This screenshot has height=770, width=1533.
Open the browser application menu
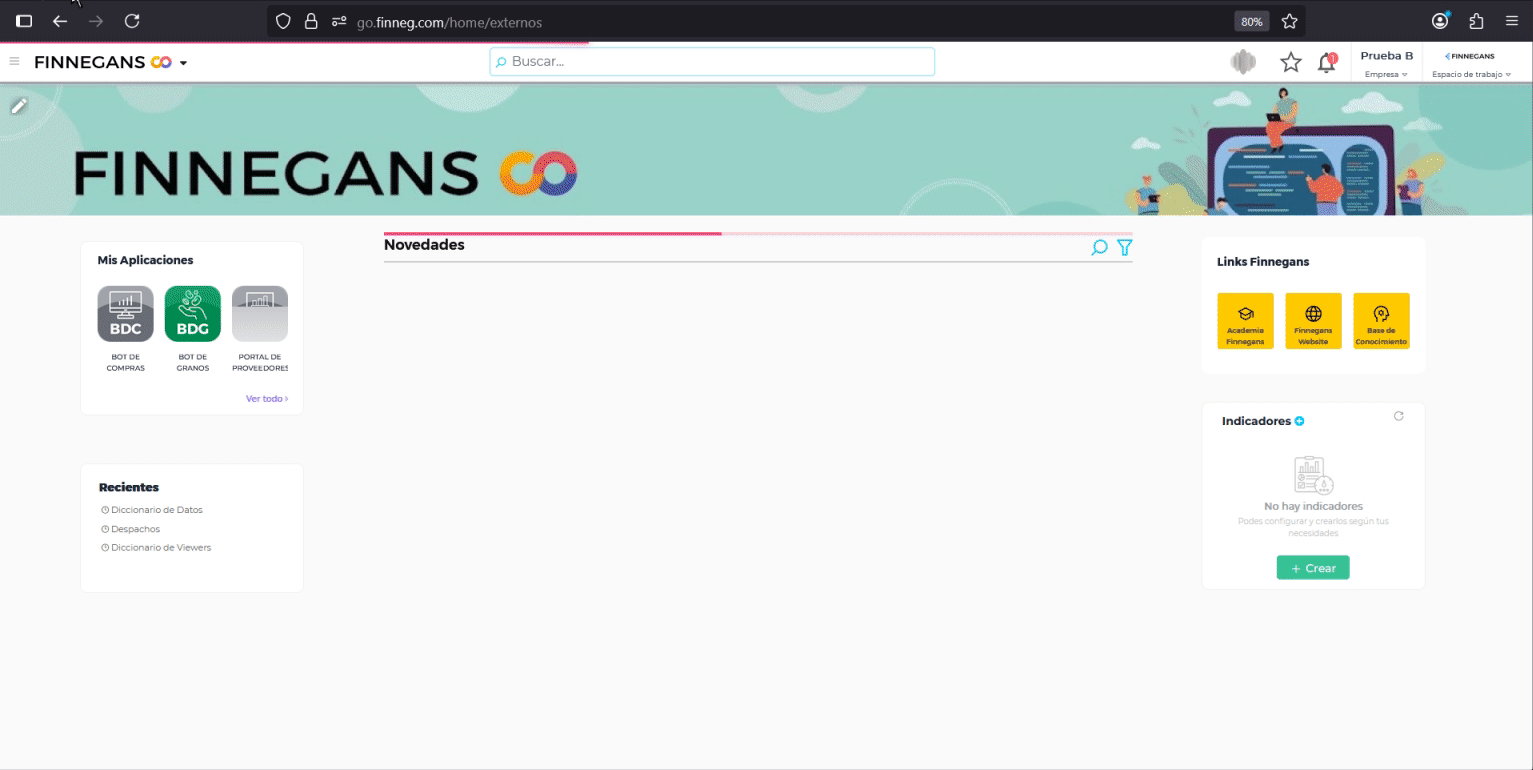click(x=1512, y=21)
